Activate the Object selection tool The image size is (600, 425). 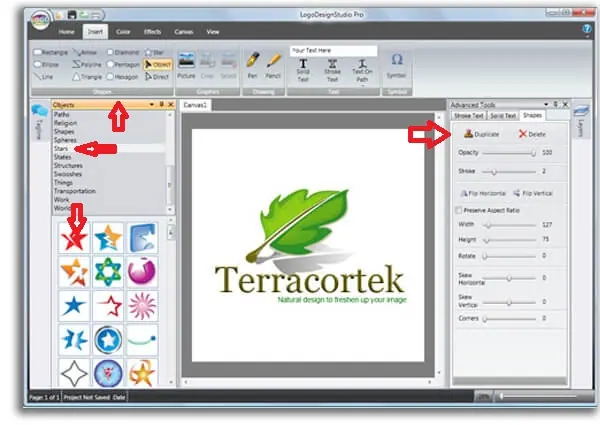[158, 64]
